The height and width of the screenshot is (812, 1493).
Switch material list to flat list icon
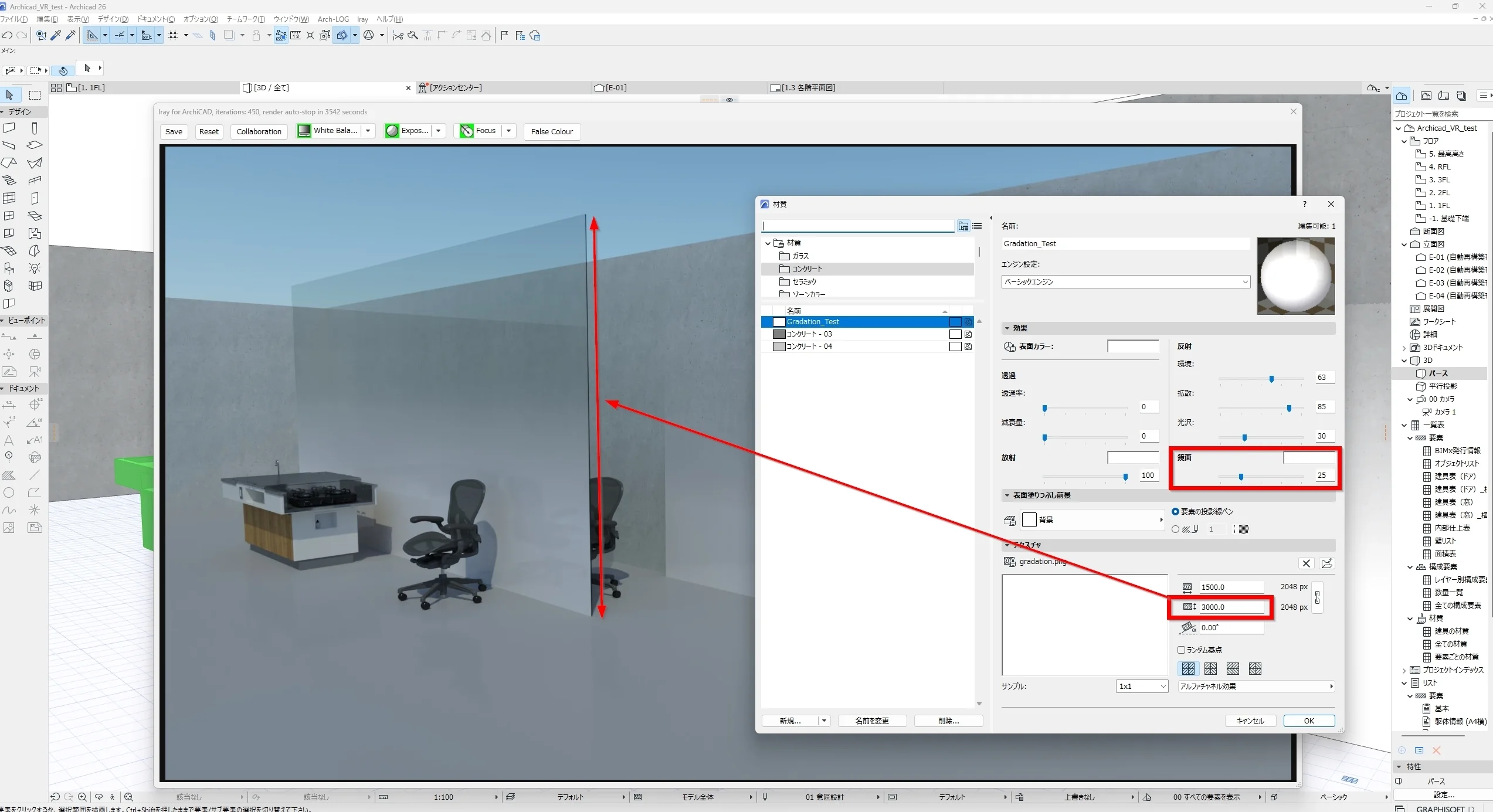click(x=977, y=226)
